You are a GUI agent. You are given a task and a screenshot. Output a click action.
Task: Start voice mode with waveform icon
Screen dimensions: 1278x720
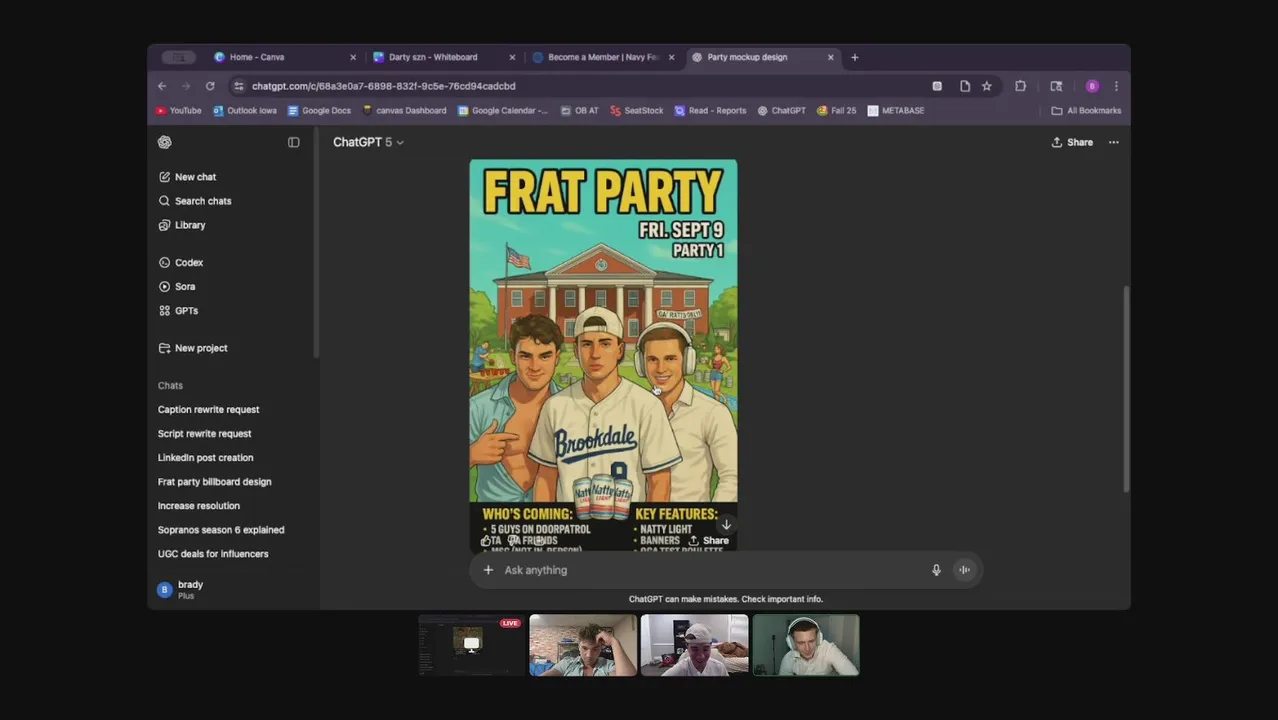(965, 570)
